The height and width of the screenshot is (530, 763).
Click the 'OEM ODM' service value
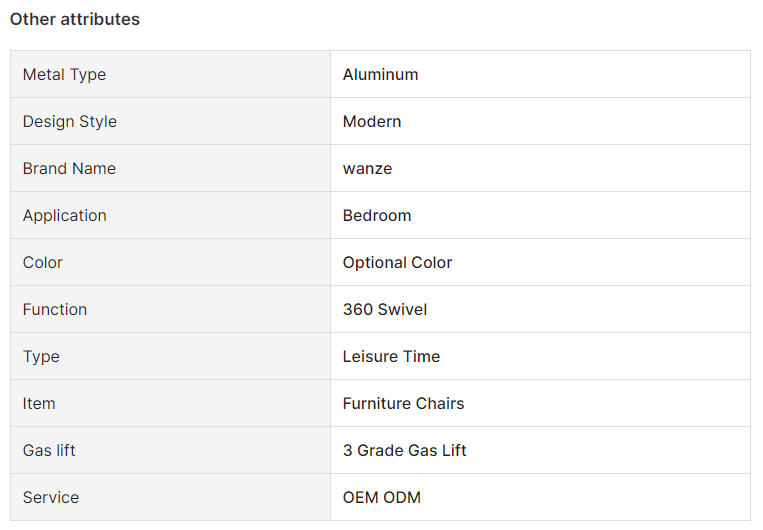tap(381, 498)
